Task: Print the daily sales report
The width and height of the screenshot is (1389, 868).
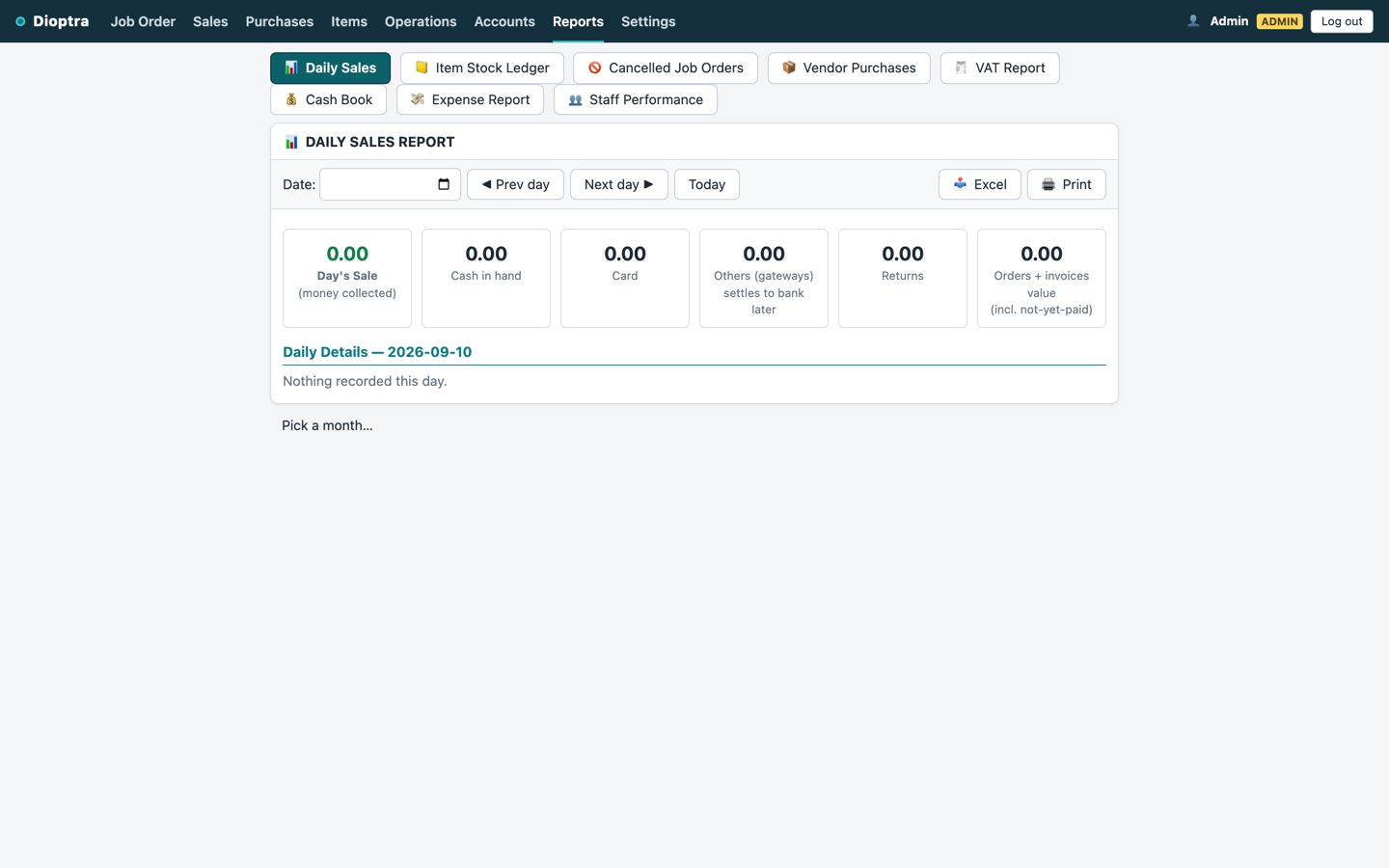Action: (1066, 184)
